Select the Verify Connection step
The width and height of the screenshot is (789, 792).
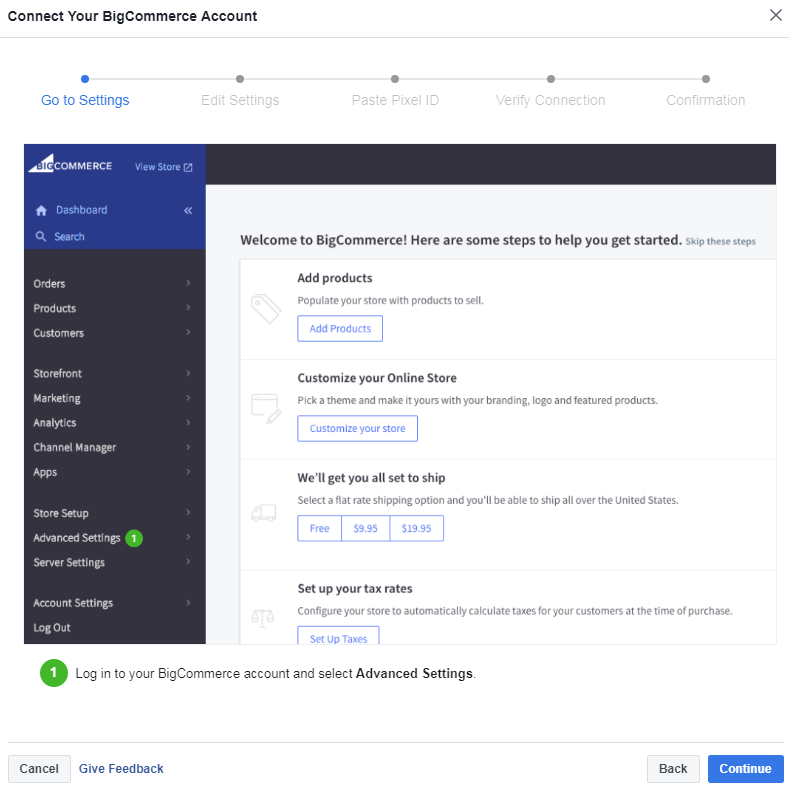tap(550, 100)
